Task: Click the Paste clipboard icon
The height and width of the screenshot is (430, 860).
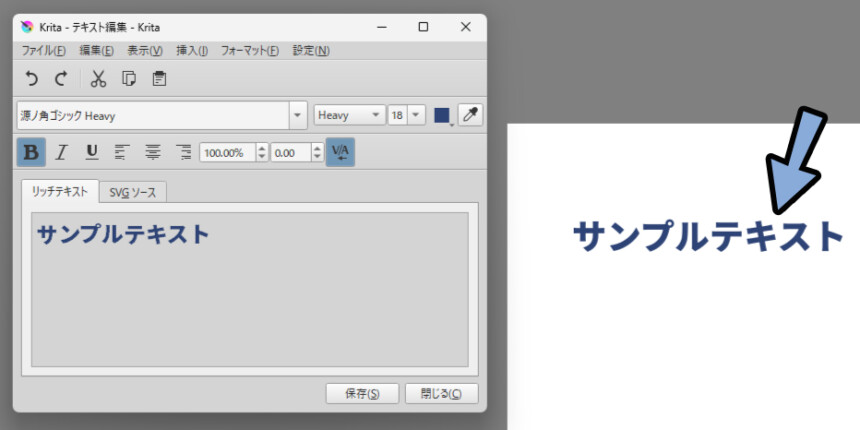Action: pyautogui.click(x=158, y=79)
